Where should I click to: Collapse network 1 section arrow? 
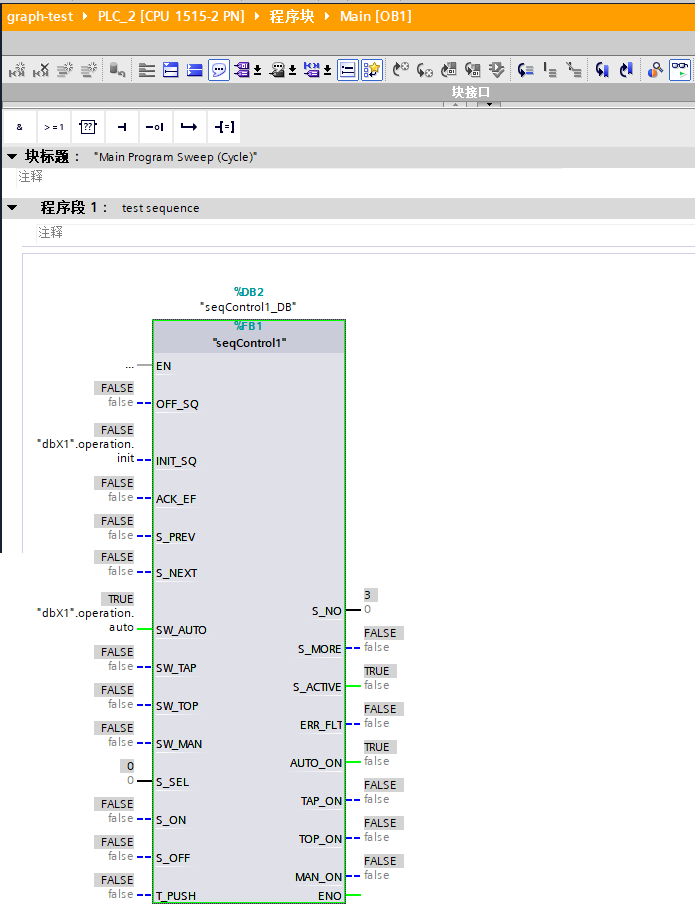click(x=12, y=207)
